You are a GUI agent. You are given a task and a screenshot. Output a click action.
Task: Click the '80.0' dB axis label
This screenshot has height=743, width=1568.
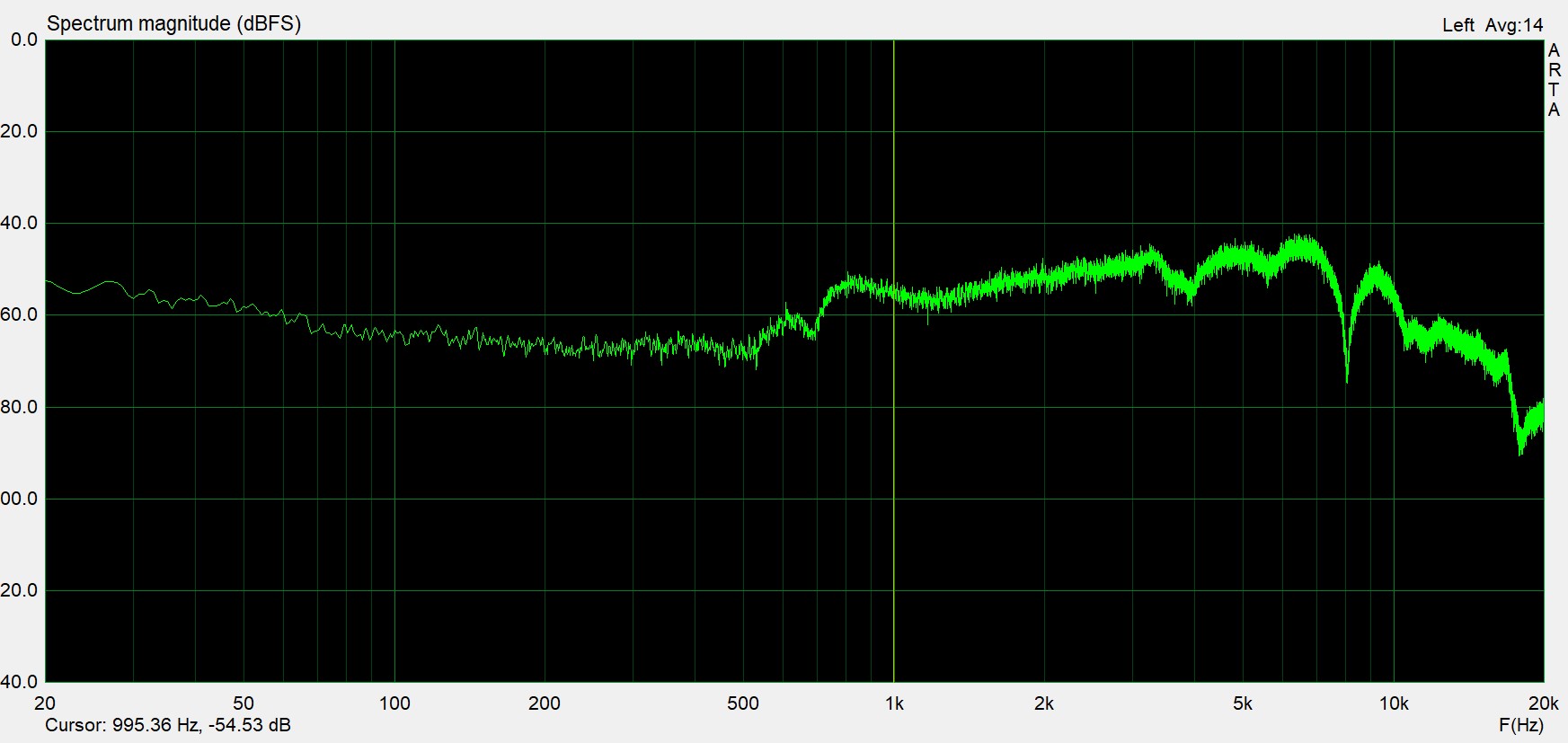[x=20, y=407]
